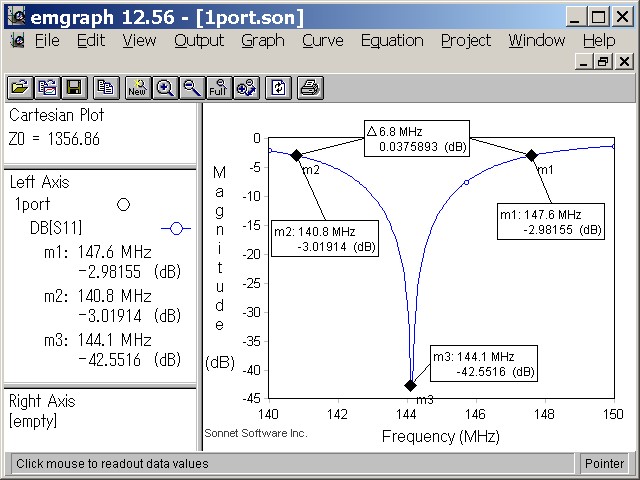
Task: Select the Zoom Out magnifier tool
Action: point(192,88)
